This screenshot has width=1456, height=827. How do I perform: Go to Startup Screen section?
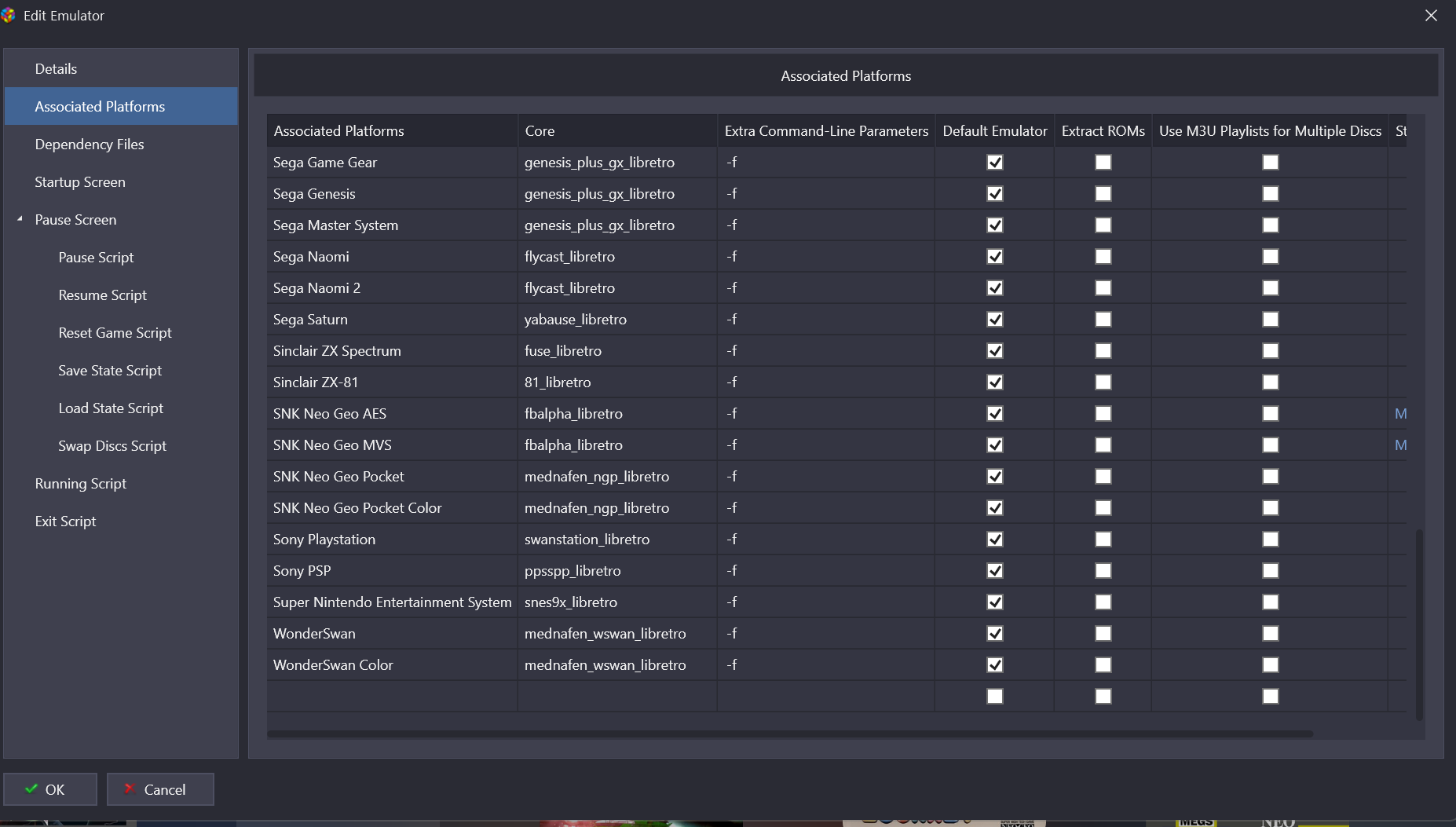(121, 181)
